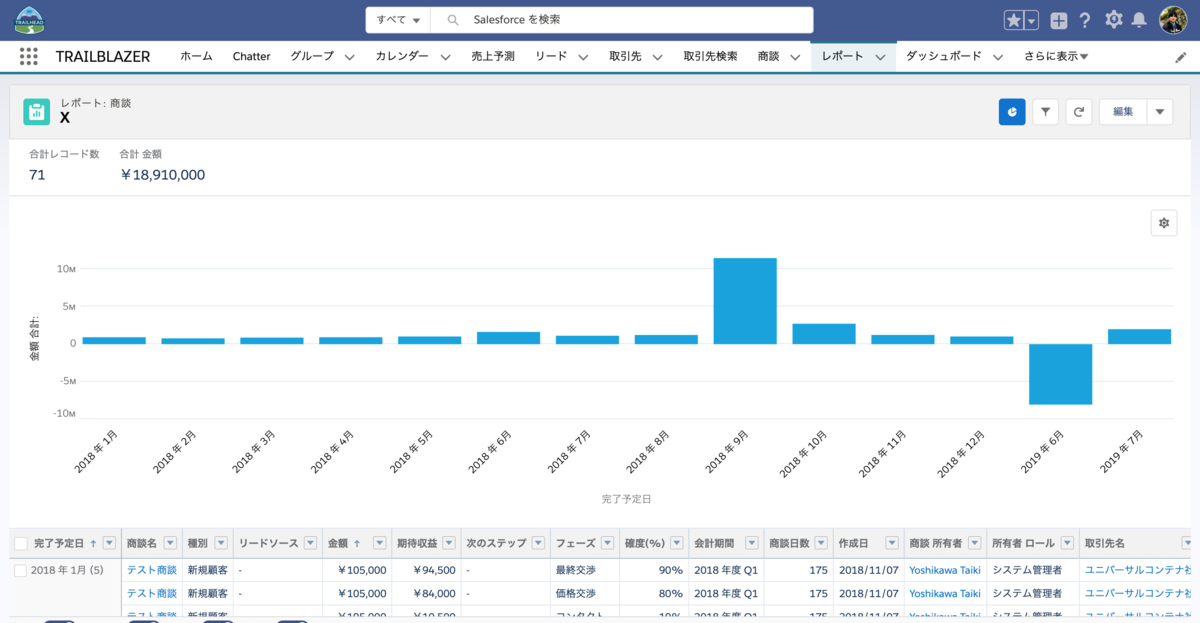Open テスト商談 link in ¥84,000 row

152,593
